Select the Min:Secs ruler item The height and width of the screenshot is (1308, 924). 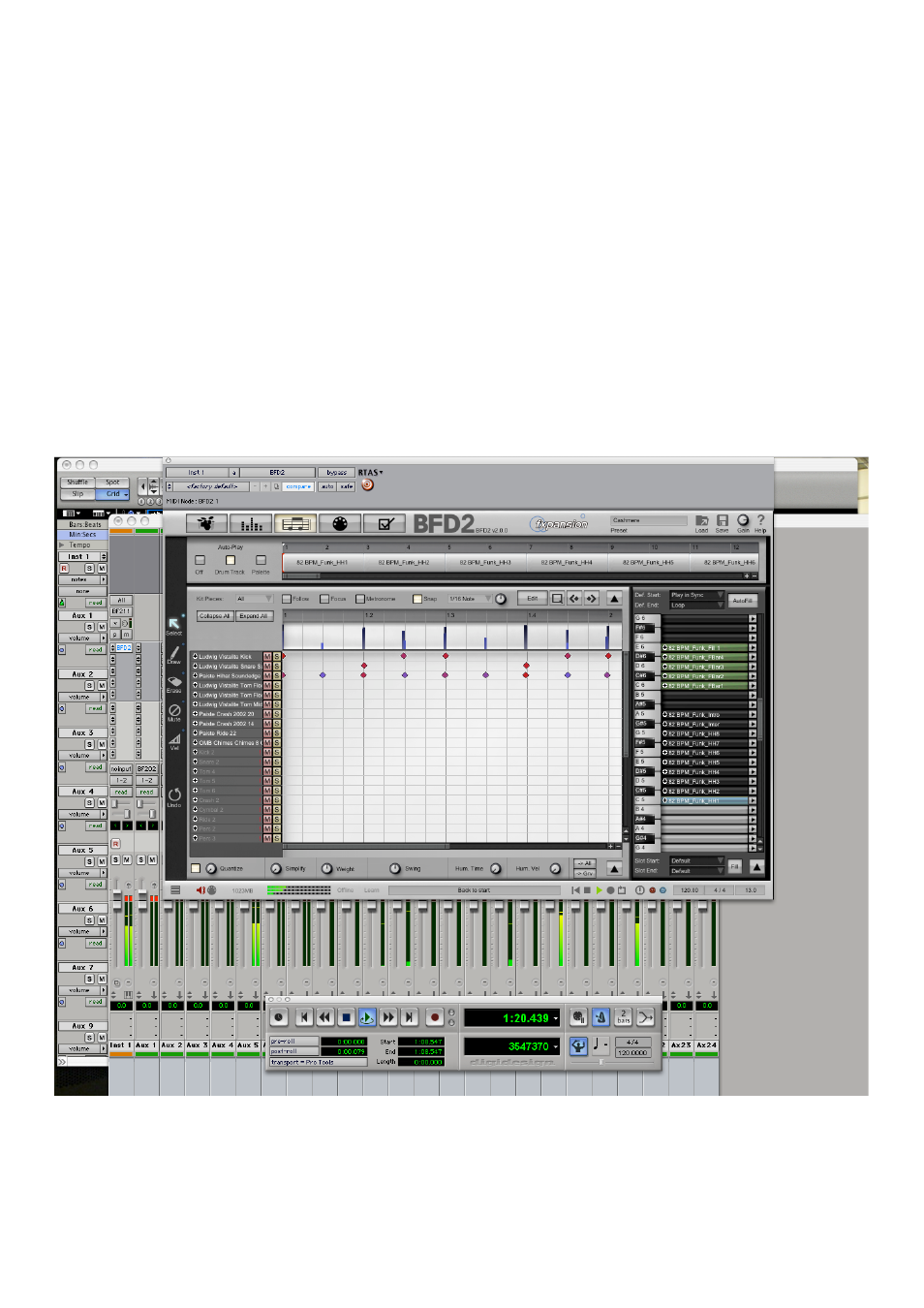[x=84, y=535]
